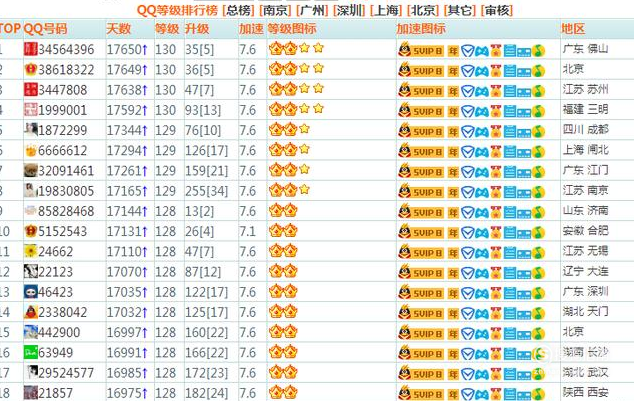The width and height of the screenshot is (634, 401).
Task: Click crown avatar of QQ 6666612
Action: pyautogui.click(x=30, y=150)
